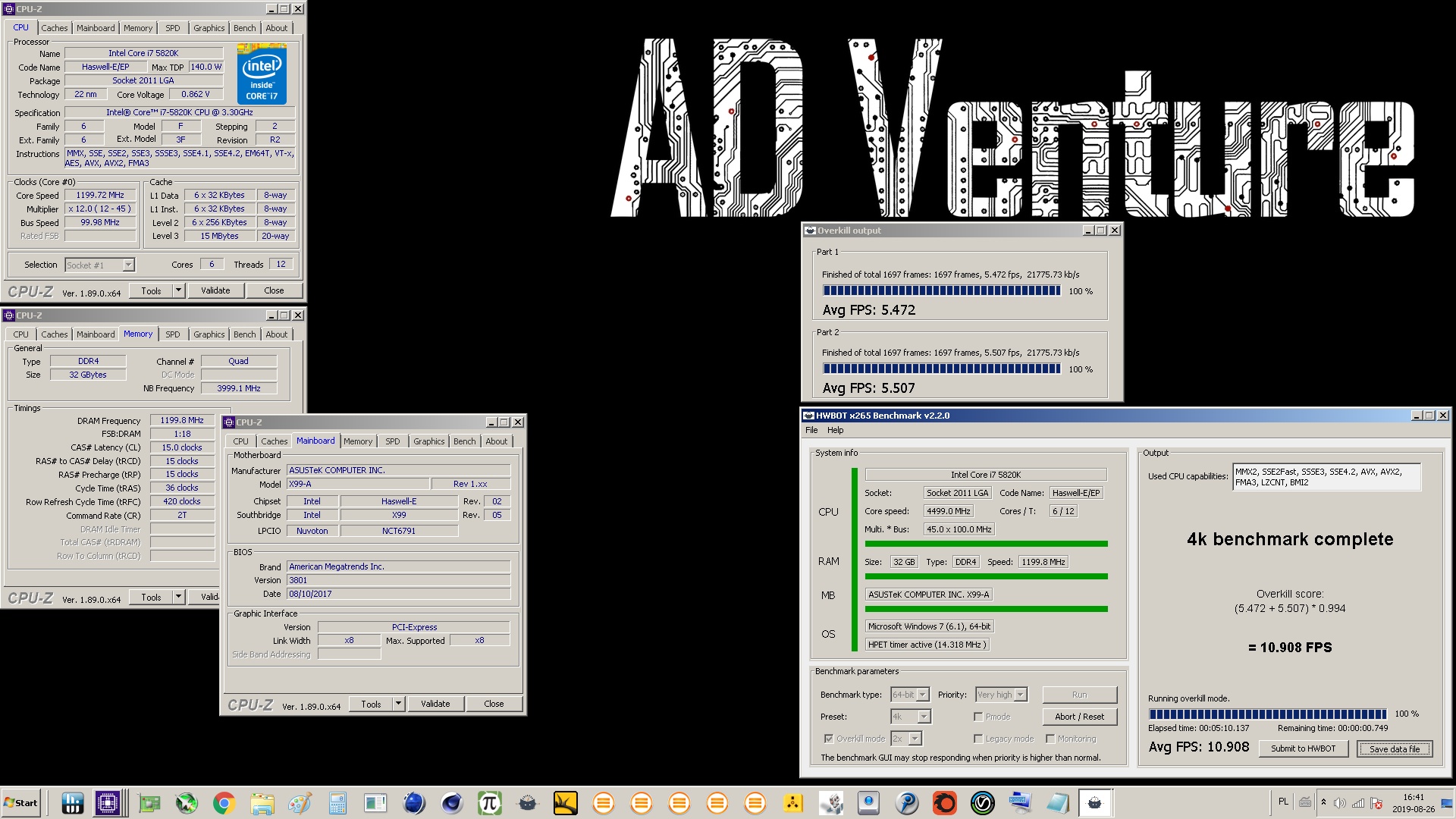1456x819 pixels.
Task: Open the volume speaker tray icon
Action: (1340, 803)
